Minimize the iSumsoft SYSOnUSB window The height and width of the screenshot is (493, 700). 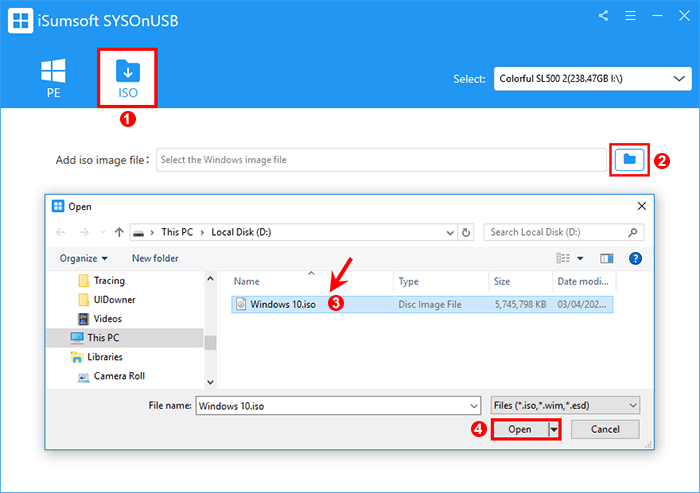tap(657, 16)
